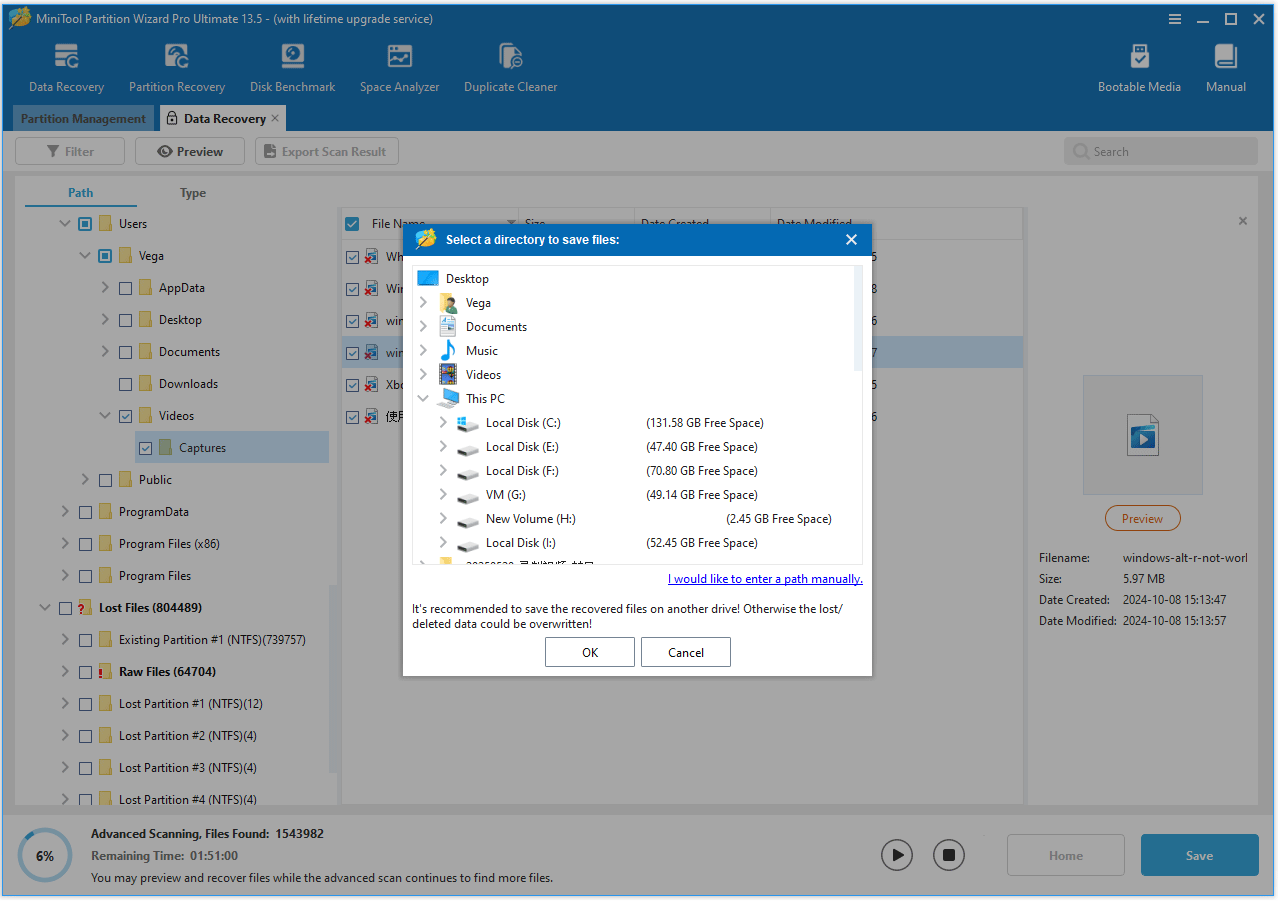Click the Search field

coord(1160,150)
